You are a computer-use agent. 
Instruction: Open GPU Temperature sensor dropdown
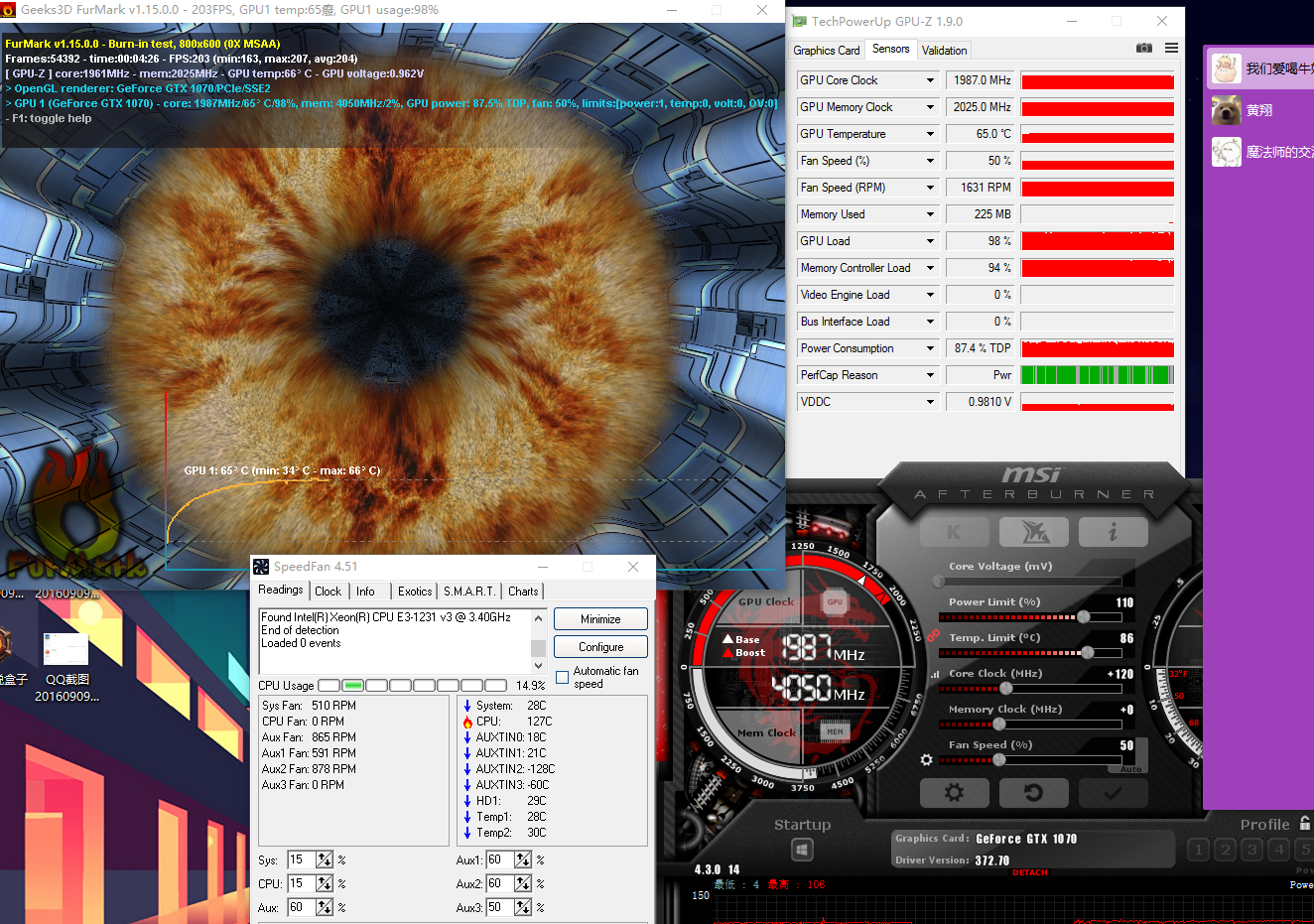point(930,134)
